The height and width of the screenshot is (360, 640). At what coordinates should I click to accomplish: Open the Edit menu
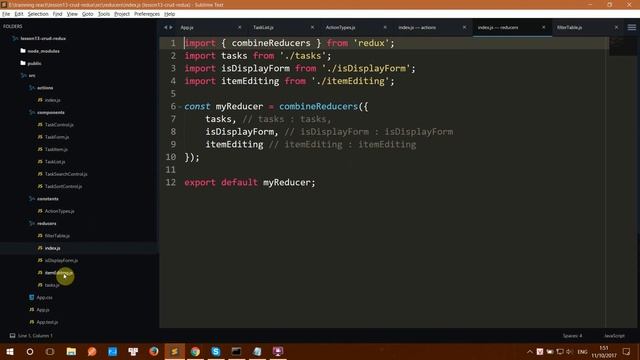point(19,14)
